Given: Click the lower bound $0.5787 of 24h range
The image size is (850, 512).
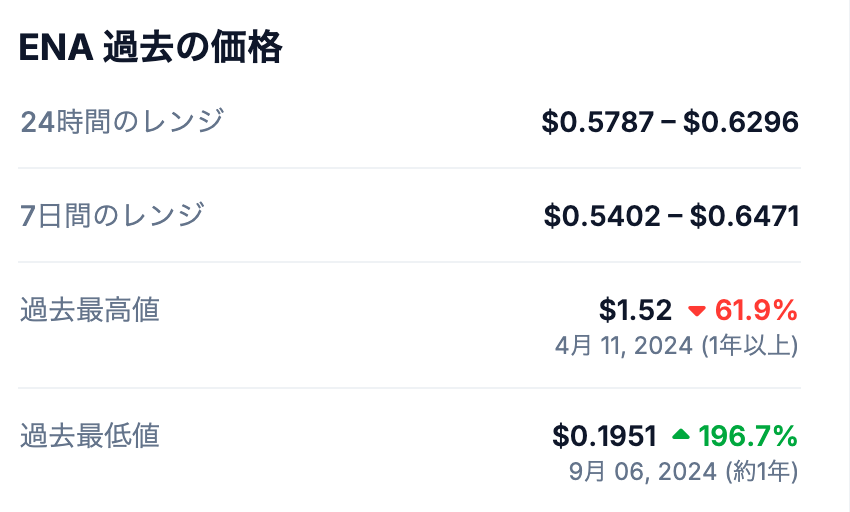Looking at the screenshot, I should pos(596,122).
